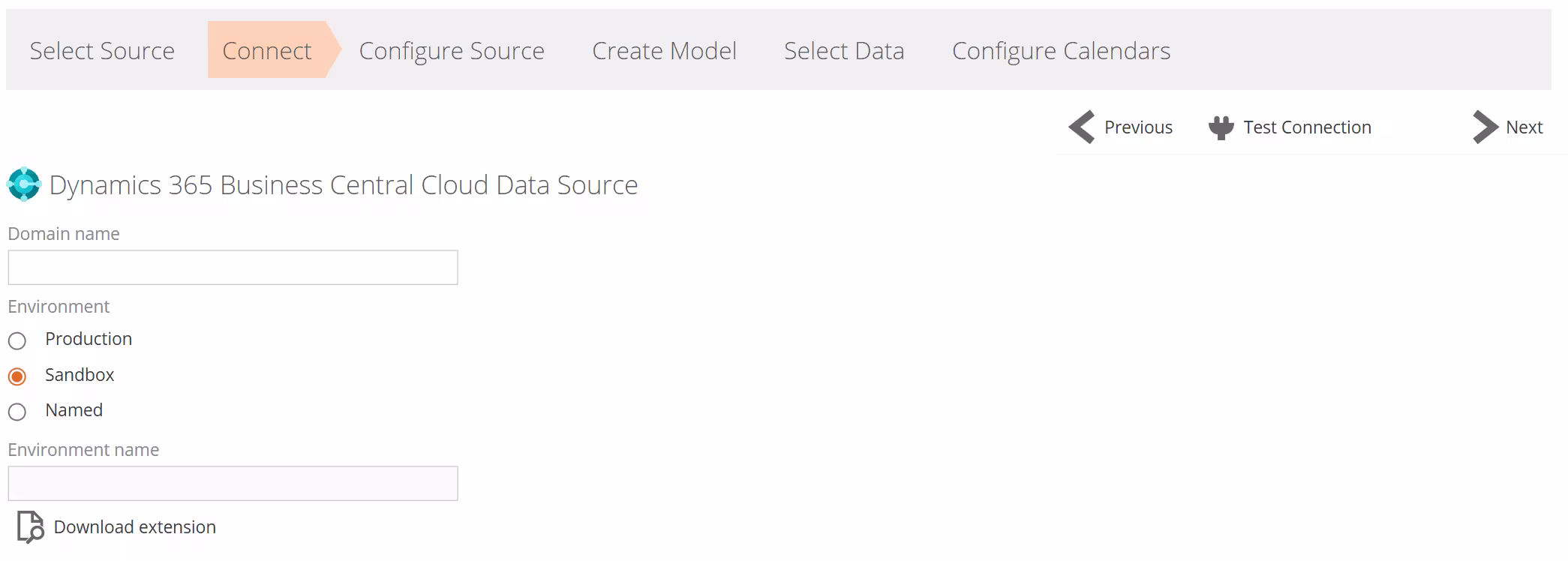The image size is (1568, 561).
Task: Click inside the Domain name field
Action: (233, 267)
